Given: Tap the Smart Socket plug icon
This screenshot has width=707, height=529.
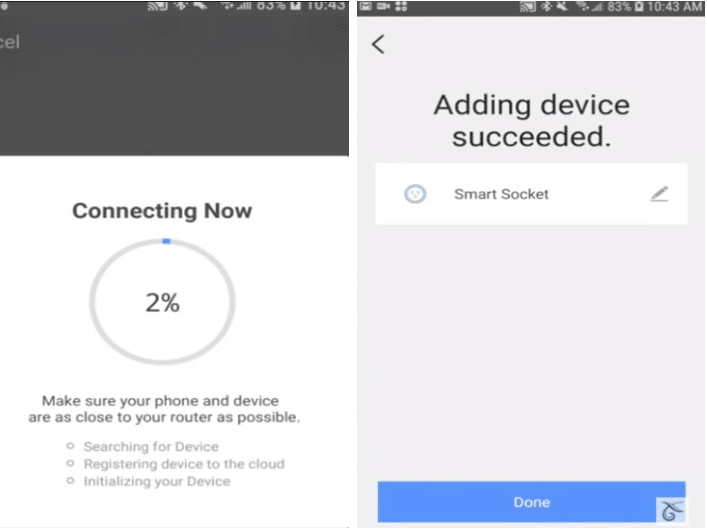Looking at the screenshot, I should click(x=415, y=194).
